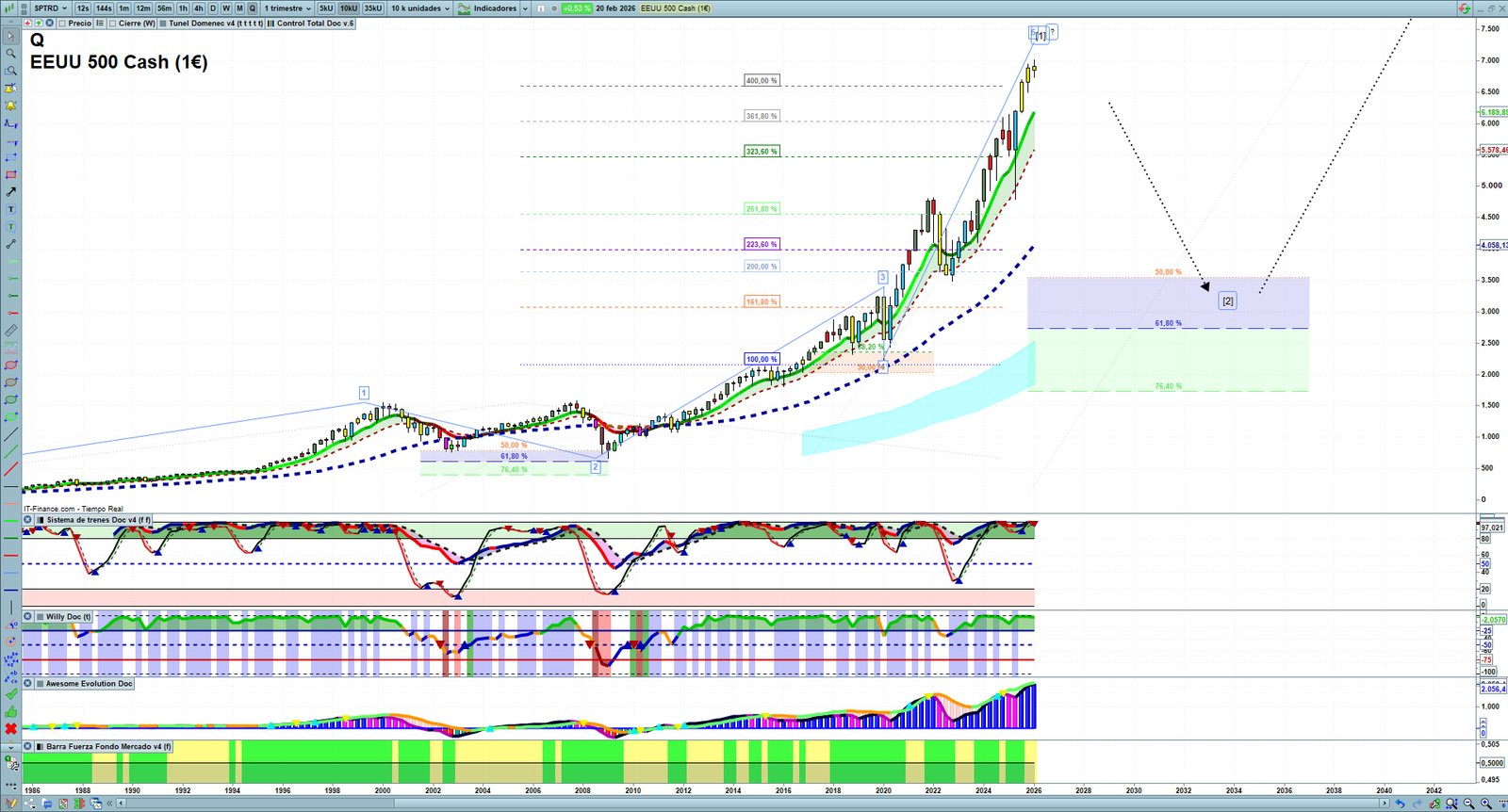Collapse the Awesome Evolution Doc panel
1508x812 pixels.
(28, 684)
